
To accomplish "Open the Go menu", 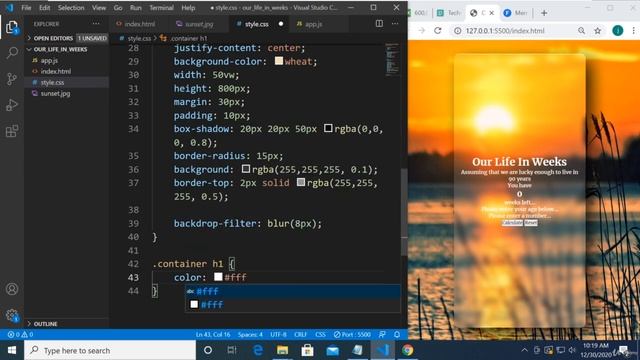I will (118, 8).
